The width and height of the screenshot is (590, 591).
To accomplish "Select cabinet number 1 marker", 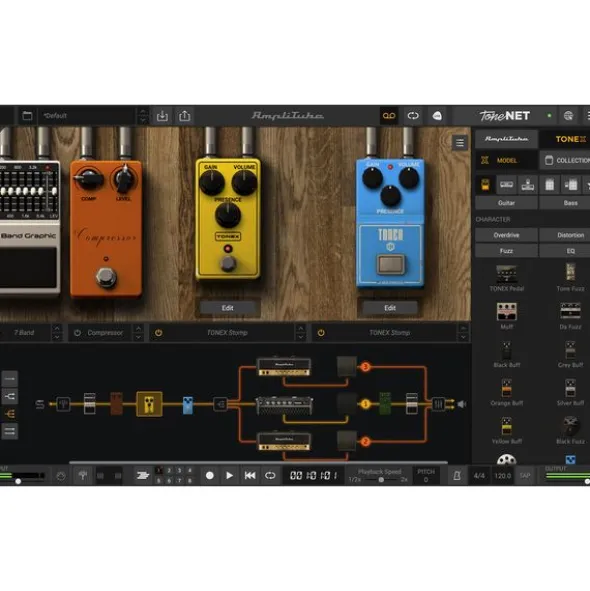I will 365,404.
